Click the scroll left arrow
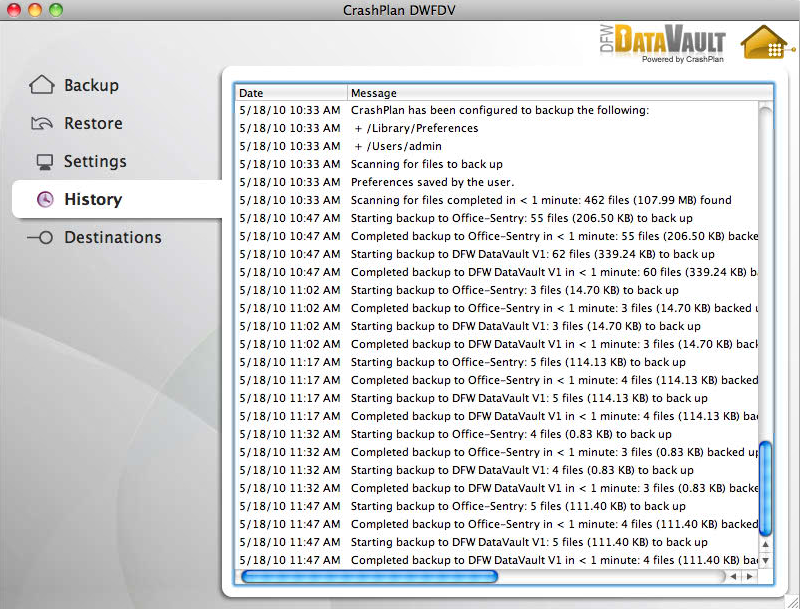The image size is (800, 609). tap(733, 576)
